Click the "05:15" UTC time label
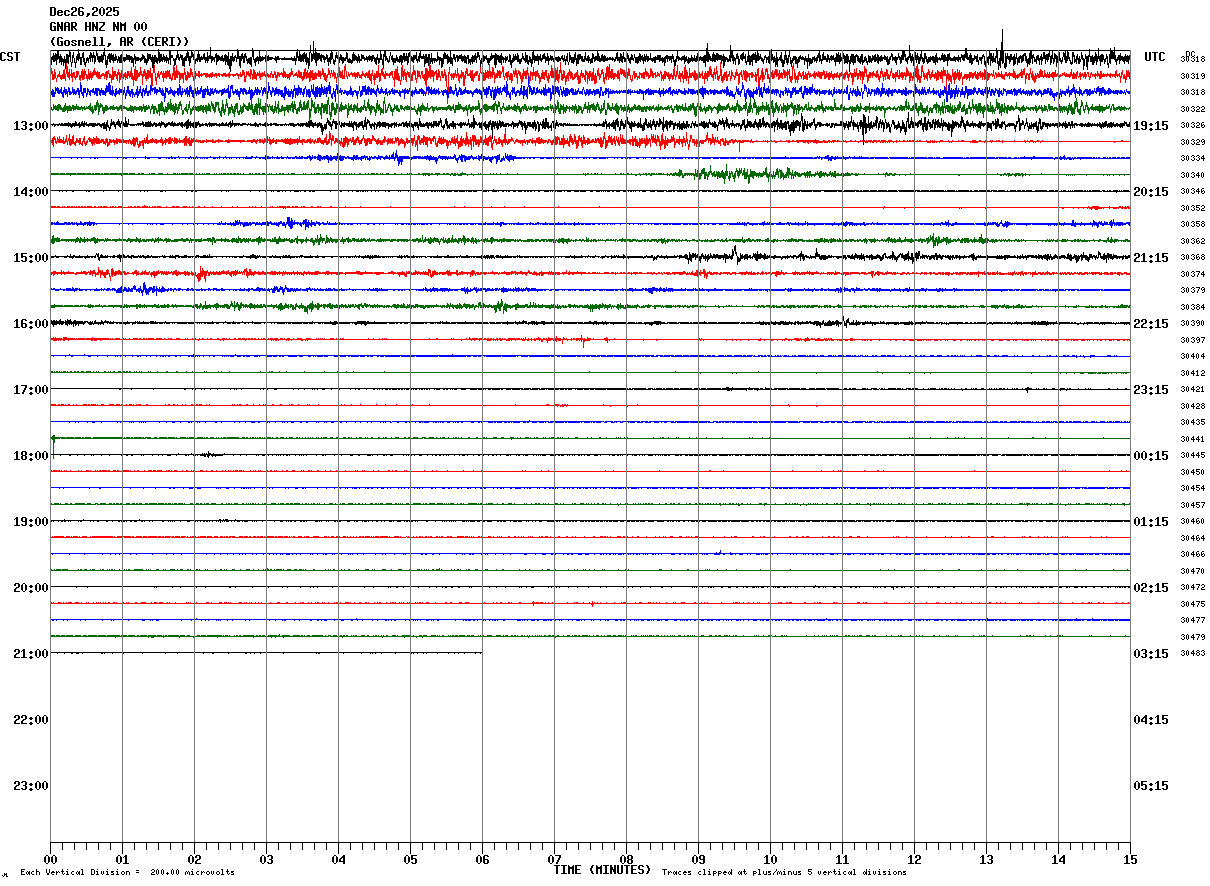 coord(1151,786)
